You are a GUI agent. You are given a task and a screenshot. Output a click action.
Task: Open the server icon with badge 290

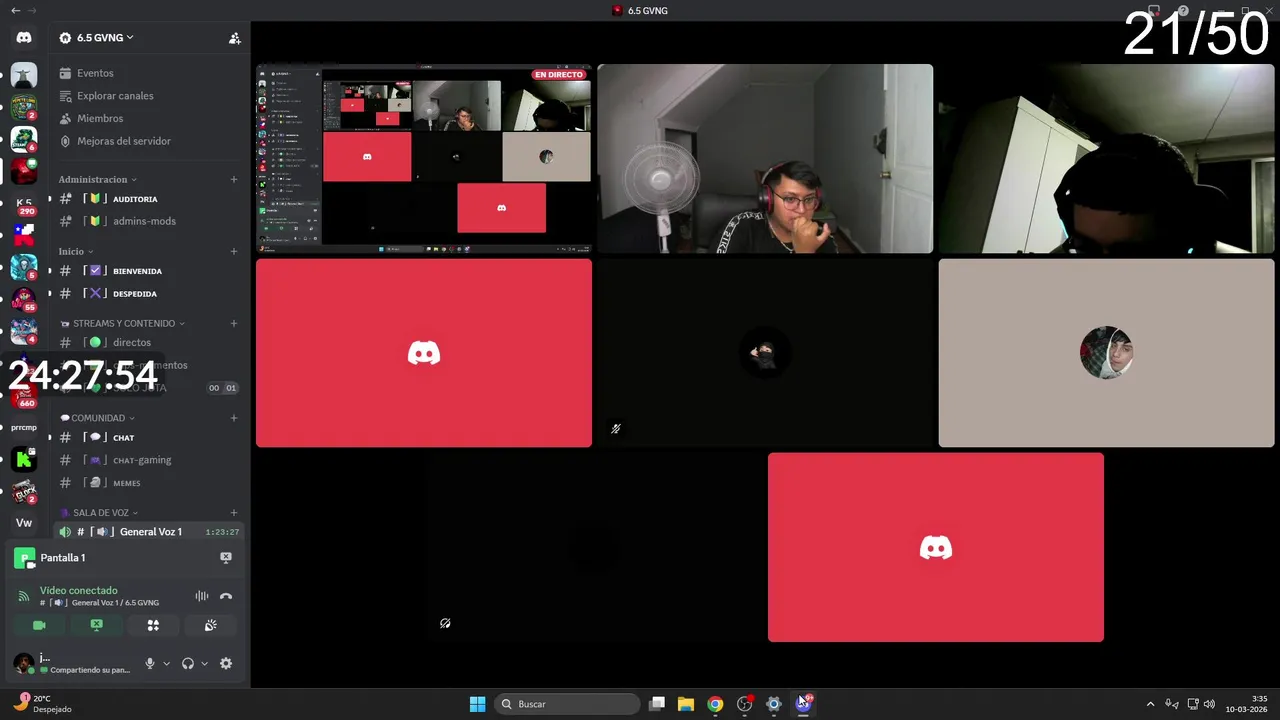coord(24,203)
